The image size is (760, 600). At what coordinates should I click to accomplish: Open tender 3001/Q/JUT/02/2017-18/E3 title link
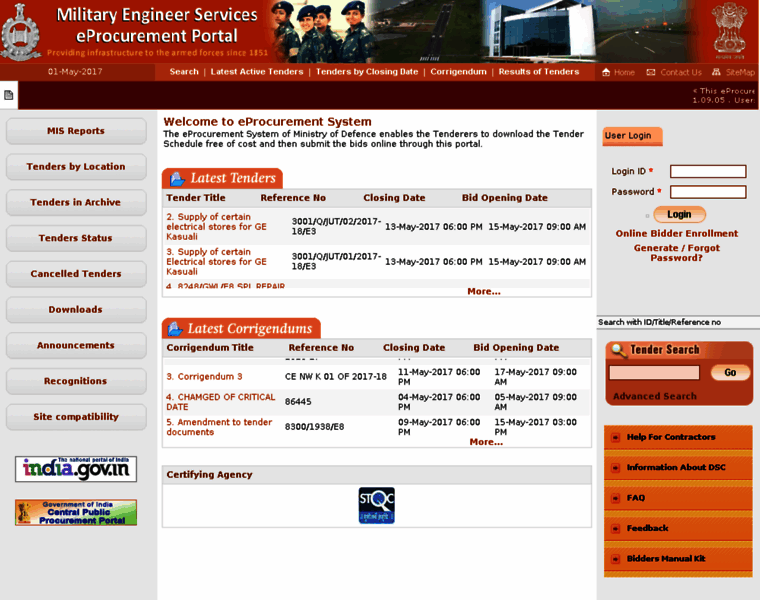click(216, 227)
